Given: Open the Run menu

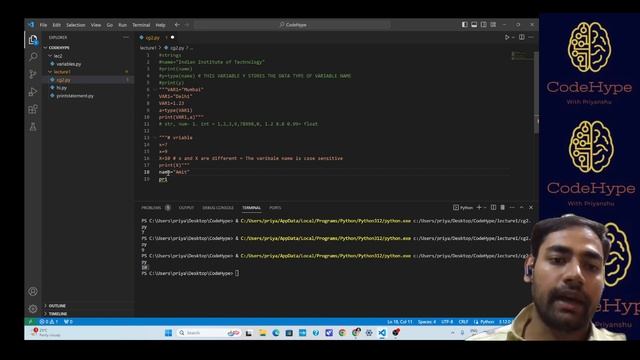Looking at the screenshot, I should (122, 25).
